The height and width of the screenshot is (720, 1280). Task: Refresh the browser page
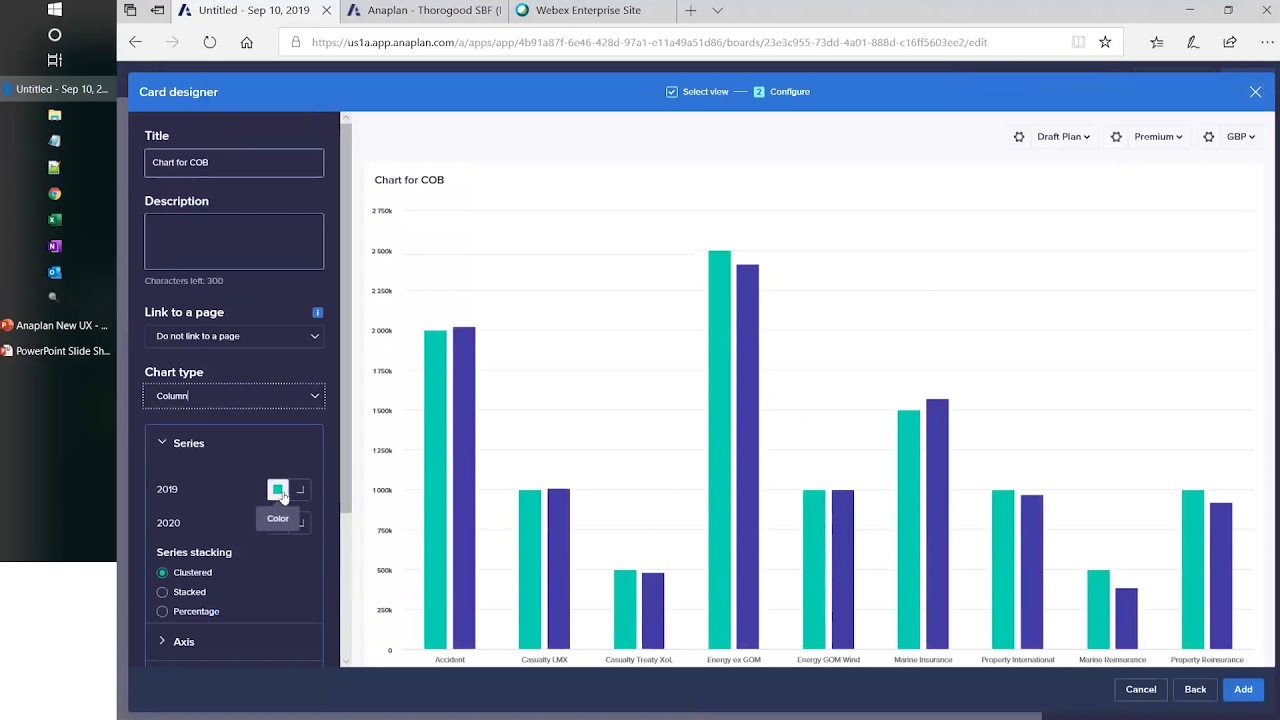point(209,42)
